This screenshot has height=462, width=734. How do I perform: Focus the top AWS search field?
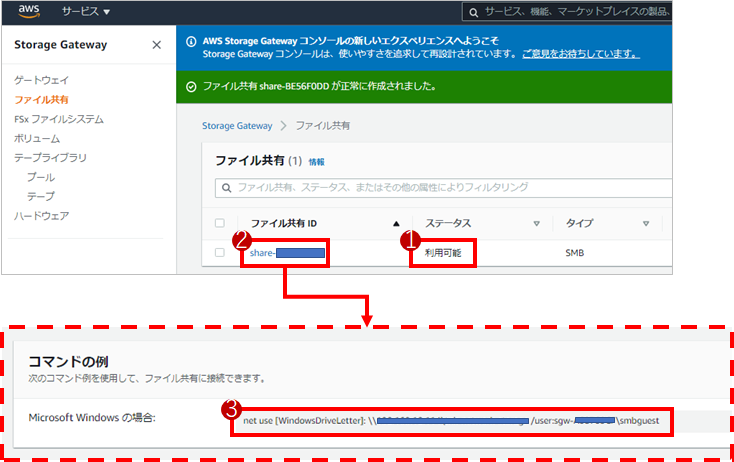point(567,12)
